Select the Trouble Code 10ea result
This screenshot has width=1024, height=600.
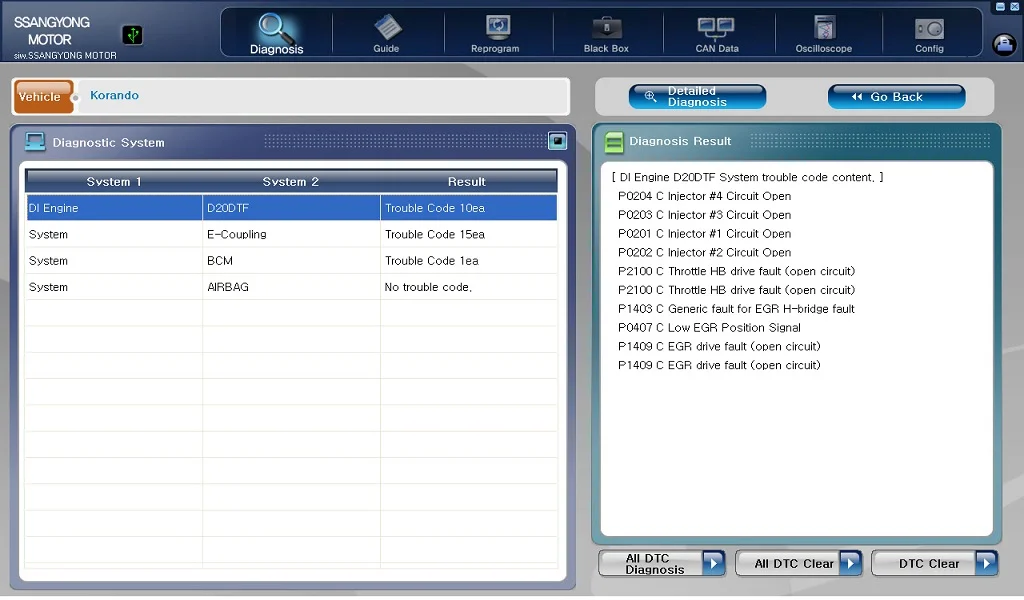tap(468, 208)
